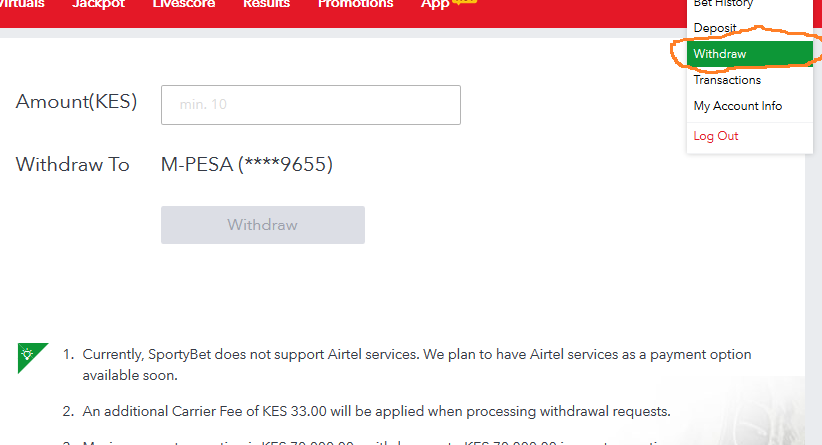The width and height of the screenshot is (822, 445).
Task: Click the Amount(KES) field label
Action: (x=77, y=102)
